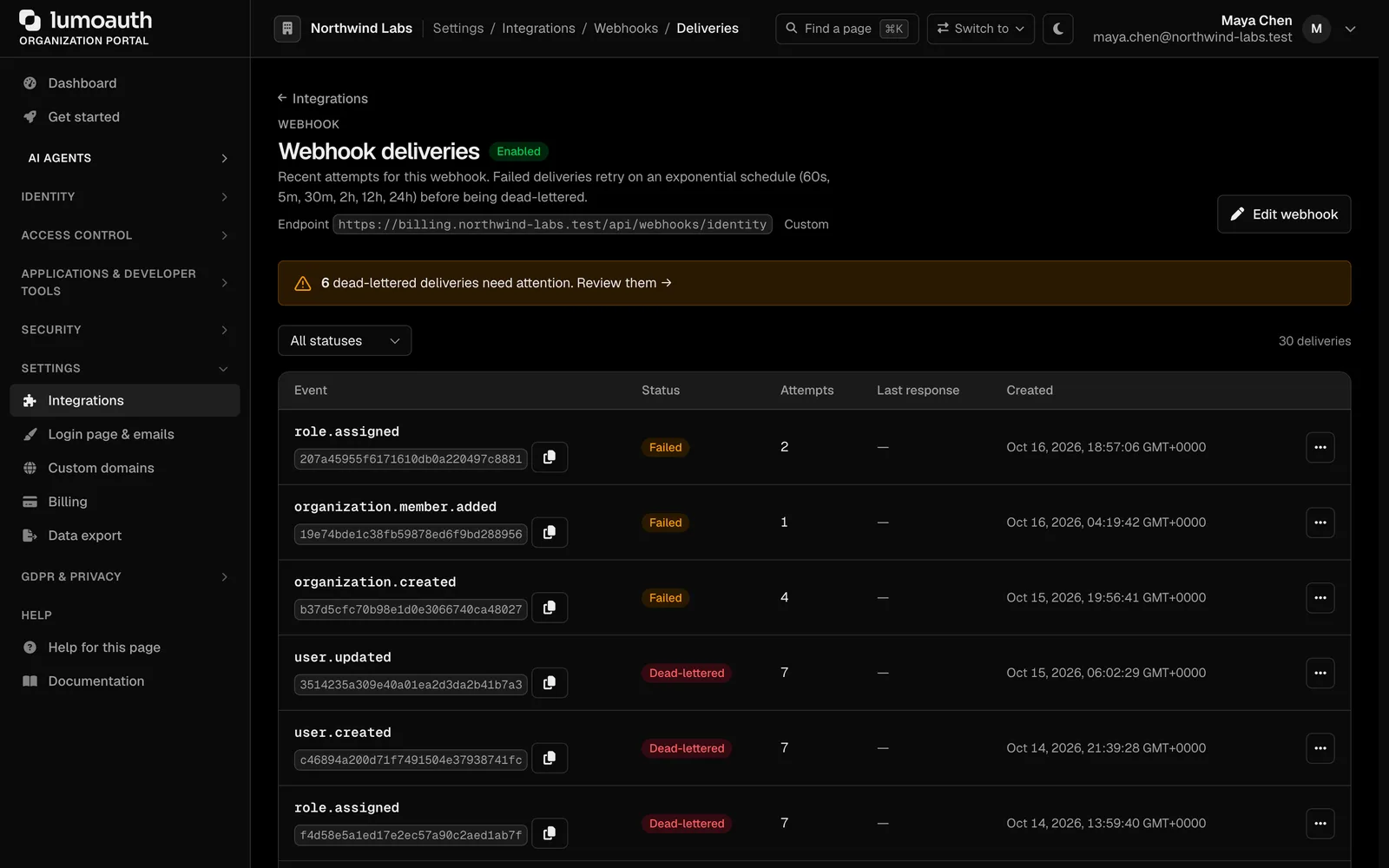Expand Applications & Developer Tools section
This screenshot has width=1389, height=868.
point(125,283)
